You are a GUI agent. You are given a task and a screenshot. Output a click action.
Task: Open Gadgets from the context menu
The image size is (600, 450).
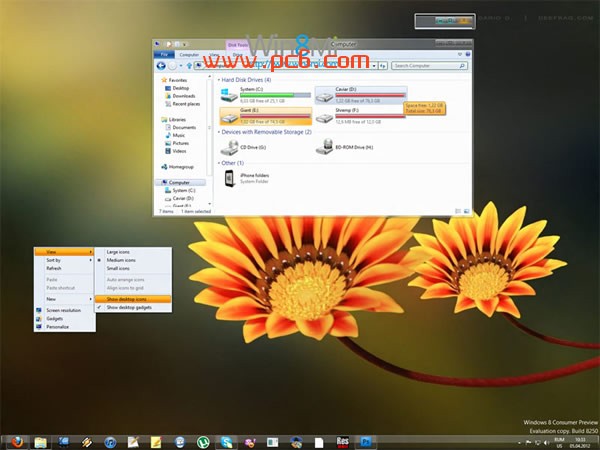click(x=64, y=318)
